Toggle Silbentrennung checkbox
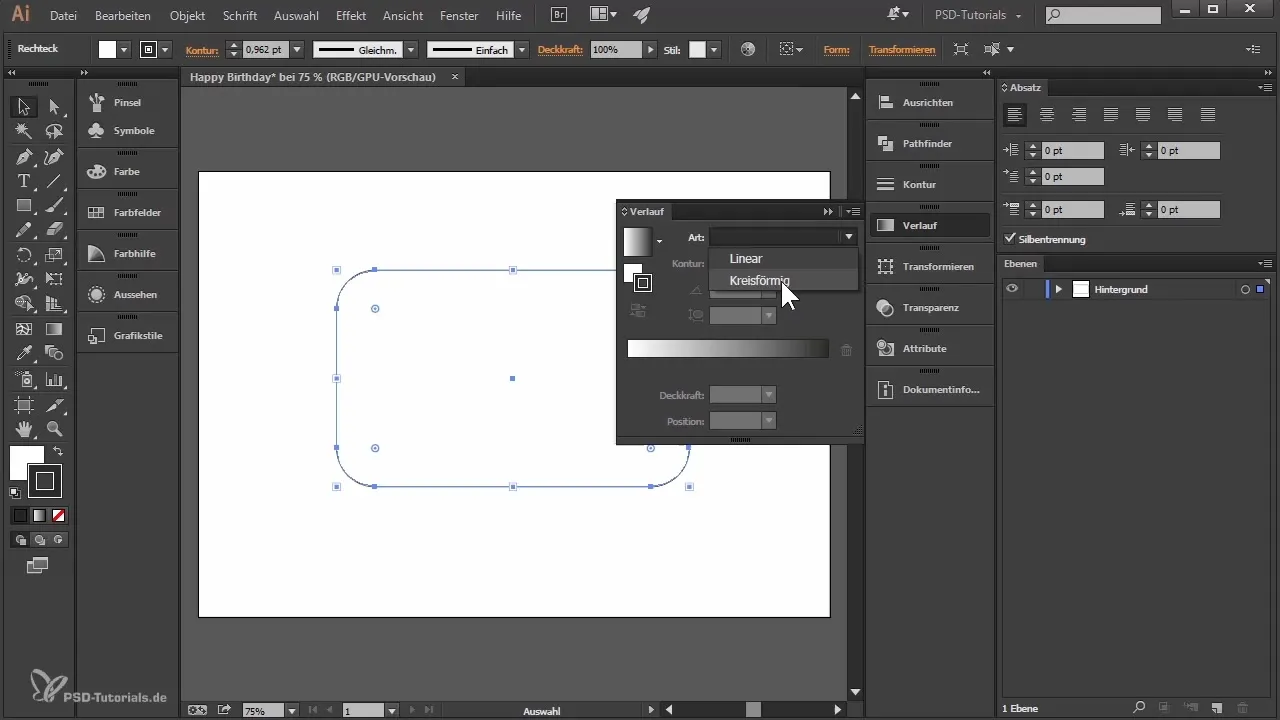 tap(1010, 239)
